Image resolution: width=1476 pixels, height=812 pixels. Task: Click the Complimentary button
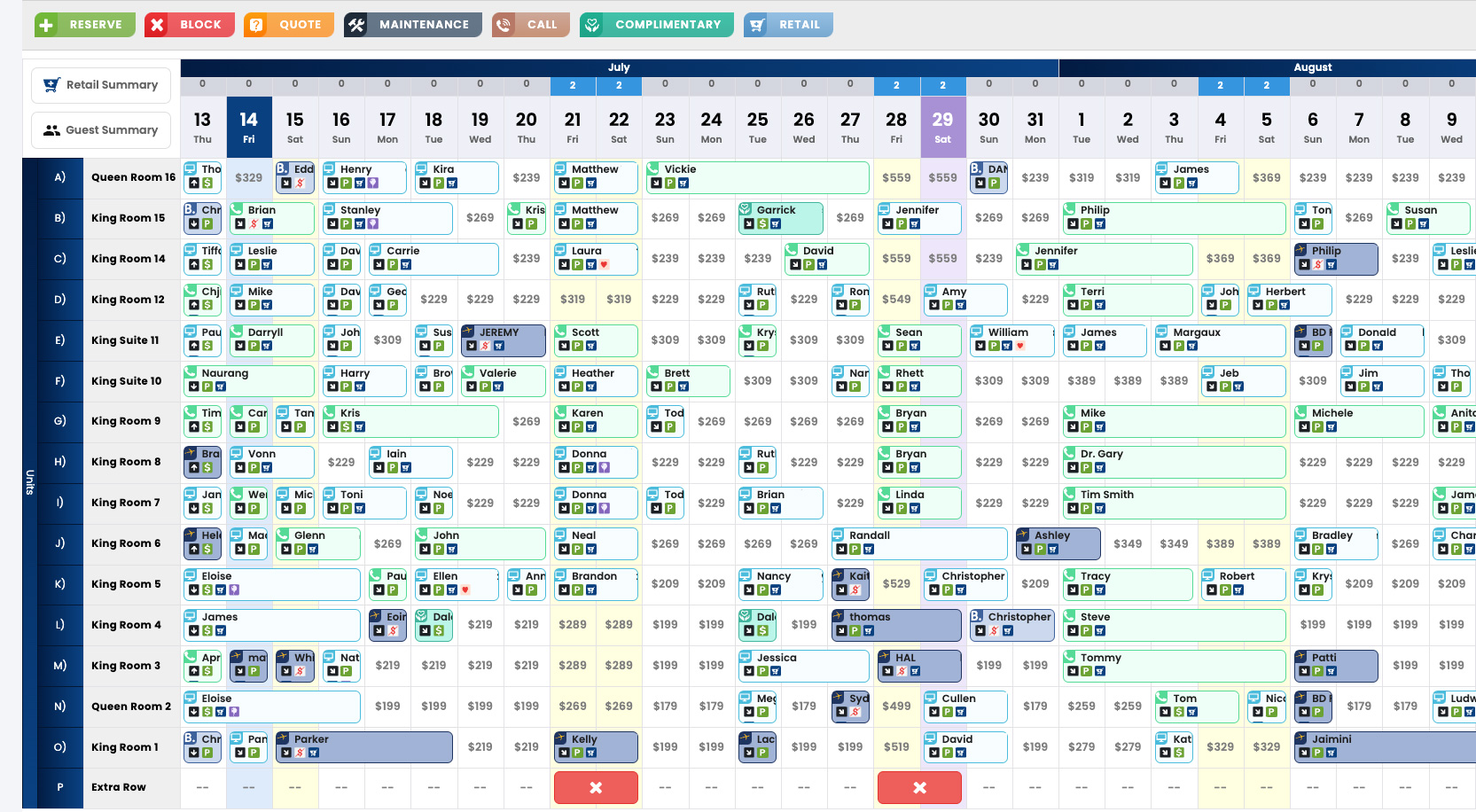(657, 25)
